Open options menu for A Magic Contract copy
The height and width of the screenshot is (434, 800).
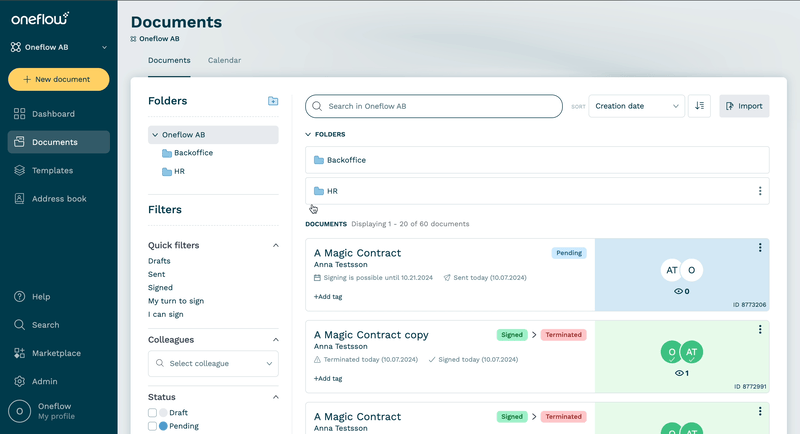coord(760,329)
